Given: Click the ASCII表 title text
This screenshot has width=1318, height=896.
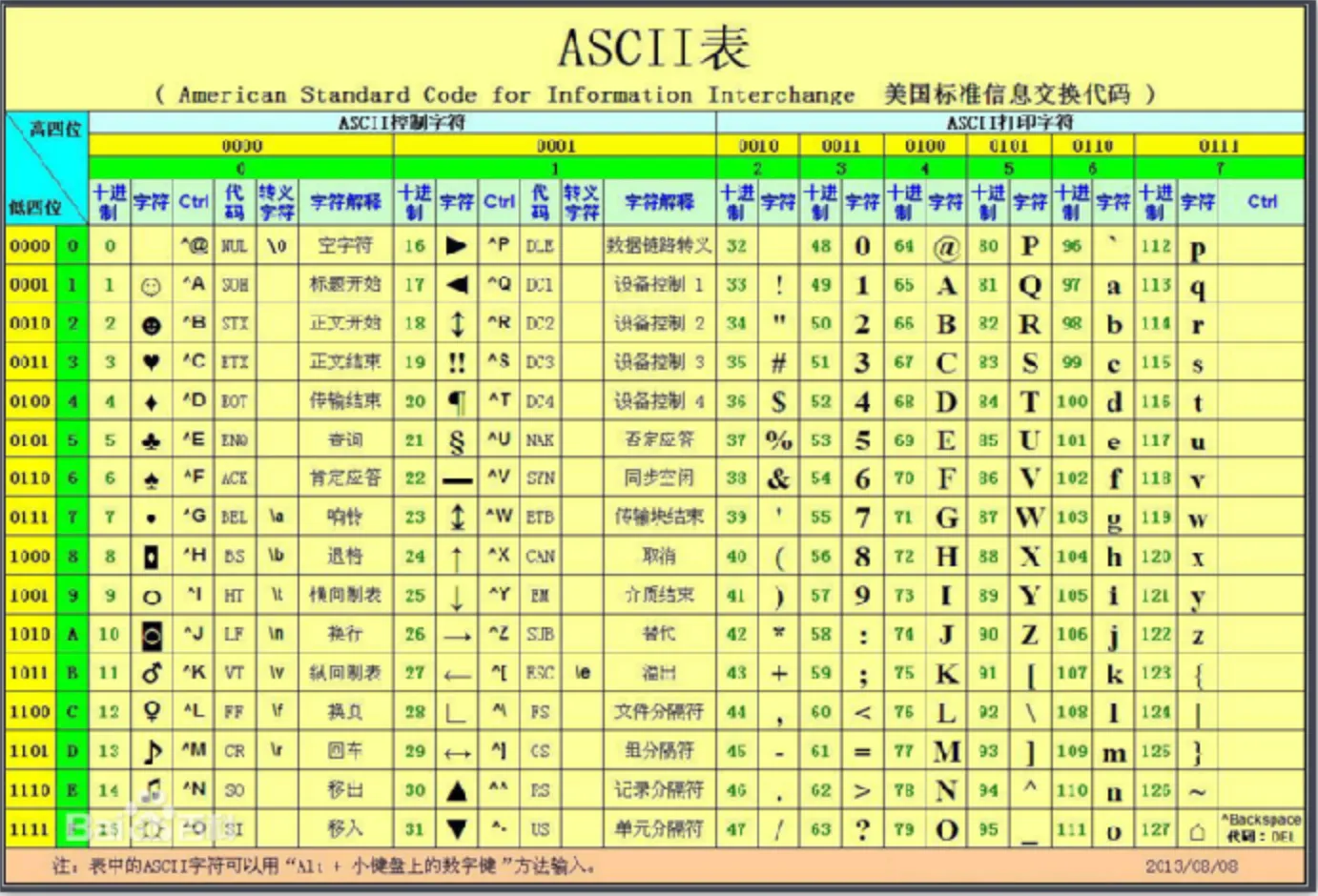Looking at the screenshot, I should pyautogui.click(x=654, y=48).
